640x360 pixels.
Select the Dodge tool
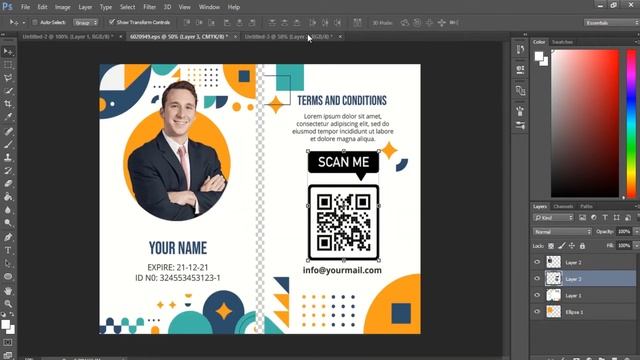[x=8, y=223]
